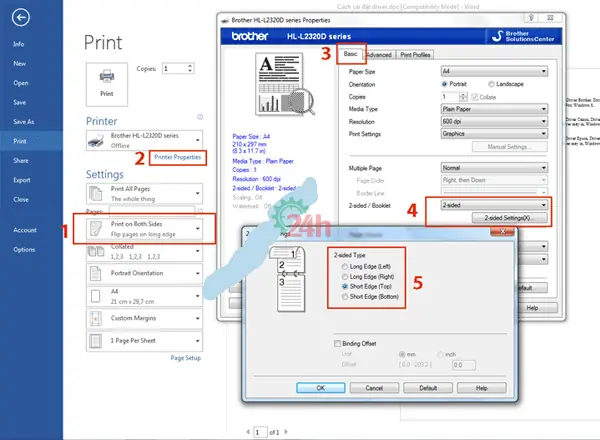Open the Portrait Orientation dropdown

(144, 273)
